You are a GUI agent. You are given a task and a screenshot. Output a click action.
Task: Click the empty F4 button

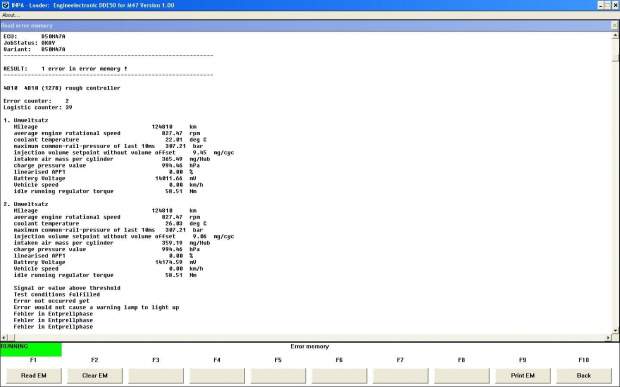(217, 376)
